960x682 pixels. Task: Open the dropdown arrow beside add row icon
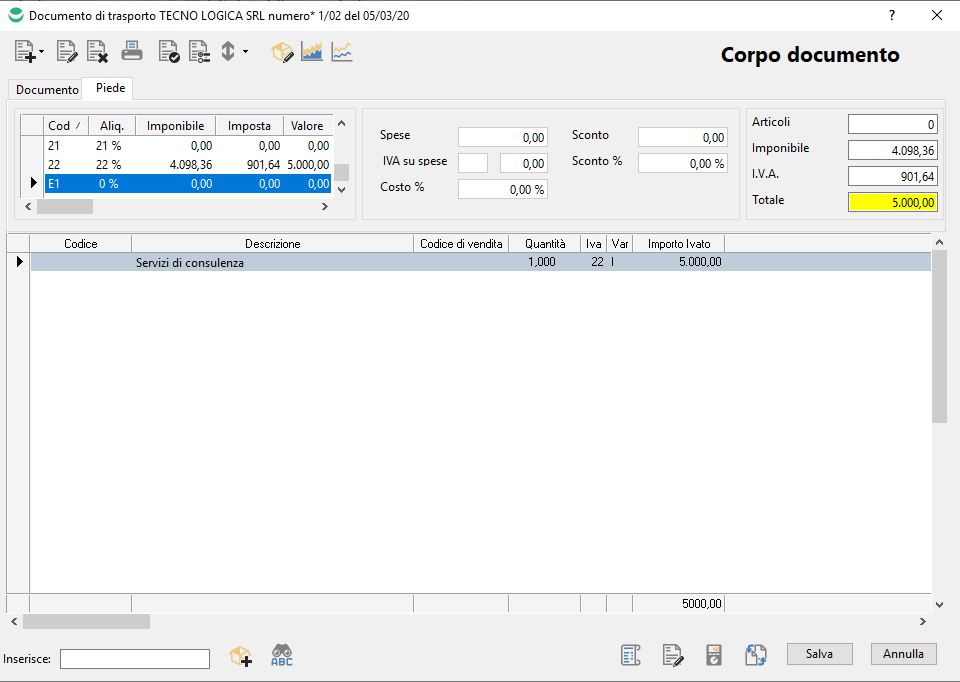coord(42,52)
